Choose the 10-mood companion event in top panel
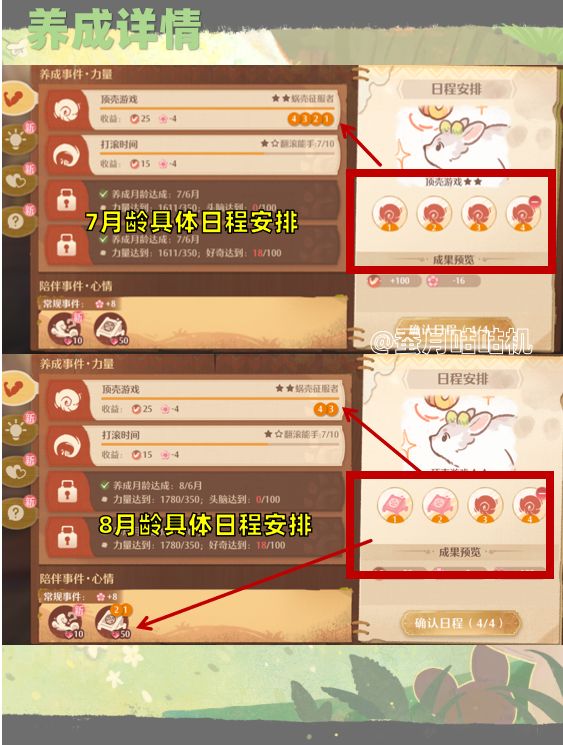The image size is (563, 745). 66,329
